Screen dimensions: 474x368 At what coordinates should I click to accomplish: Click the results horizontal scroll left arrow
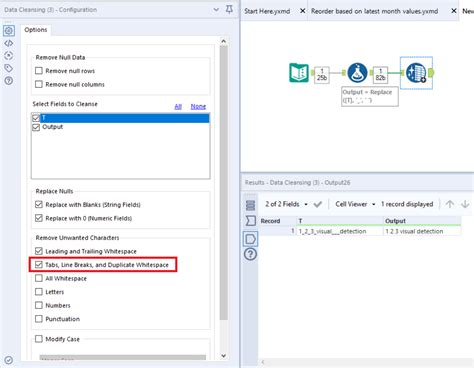263,362
